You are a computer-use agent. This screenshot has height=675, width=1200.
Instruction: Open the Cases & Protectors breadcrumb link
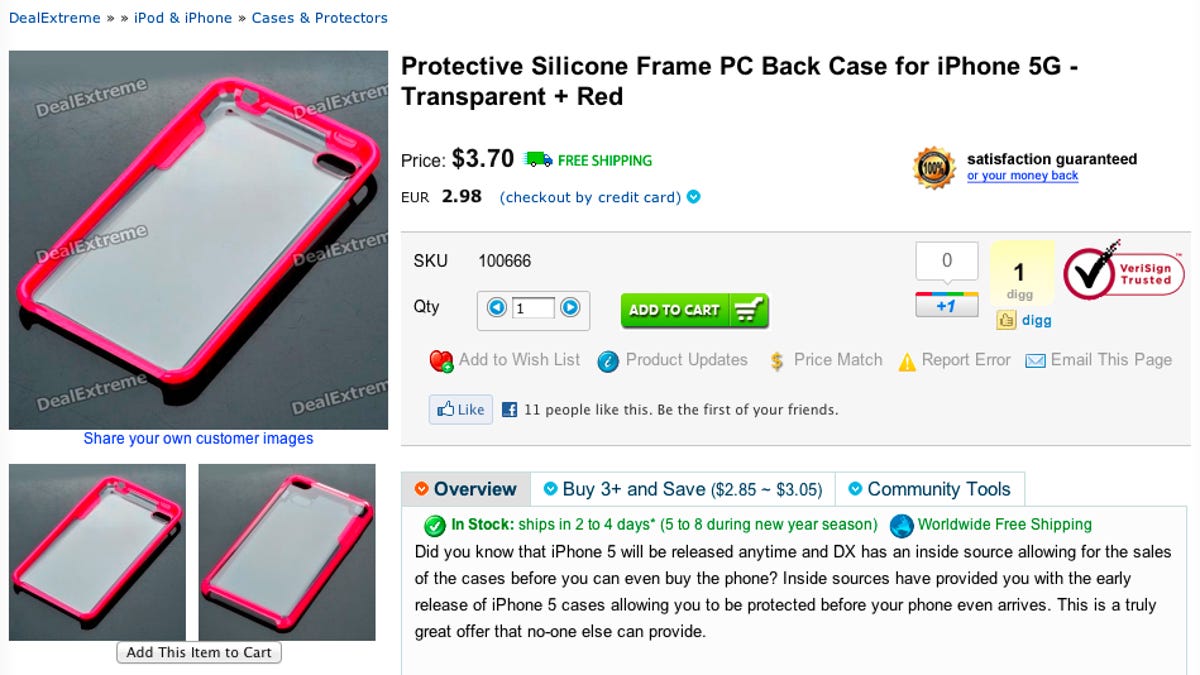tap(319, 17)
